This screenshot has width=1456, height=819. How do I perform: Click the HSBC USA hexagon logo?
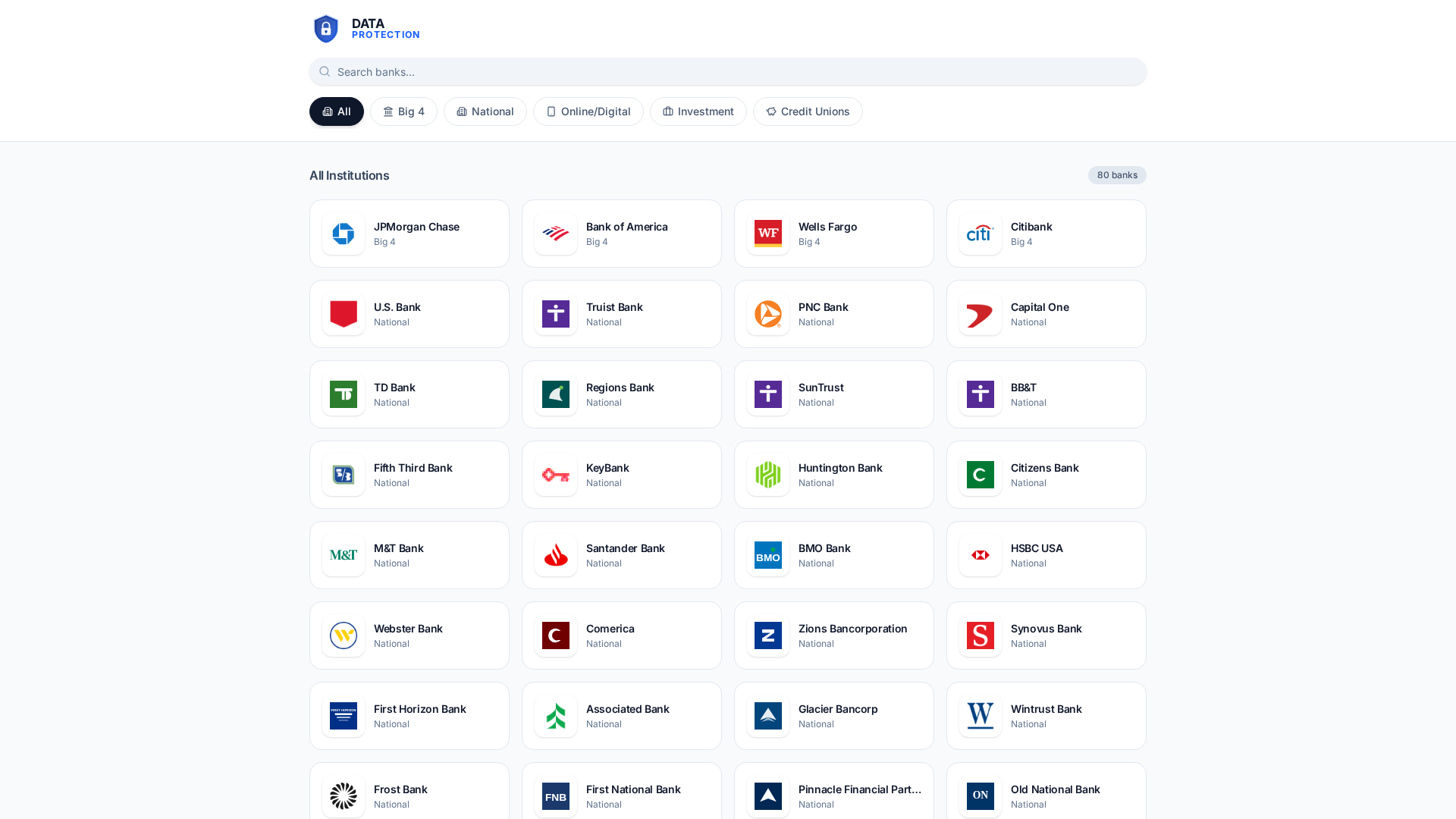click(981, 555)
